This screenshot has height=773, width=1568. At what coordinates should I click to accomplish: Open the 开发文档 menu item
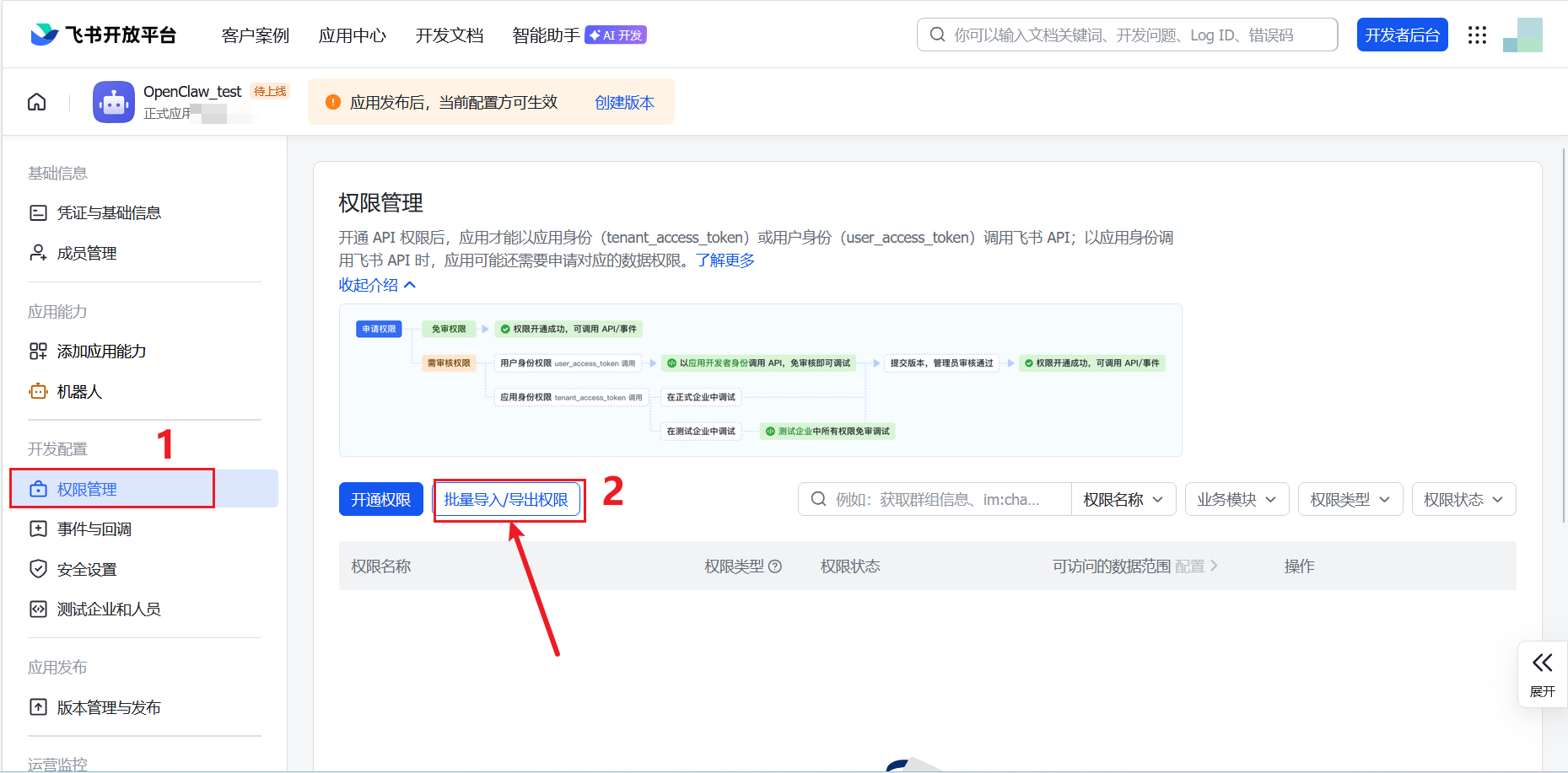point(449,35)
